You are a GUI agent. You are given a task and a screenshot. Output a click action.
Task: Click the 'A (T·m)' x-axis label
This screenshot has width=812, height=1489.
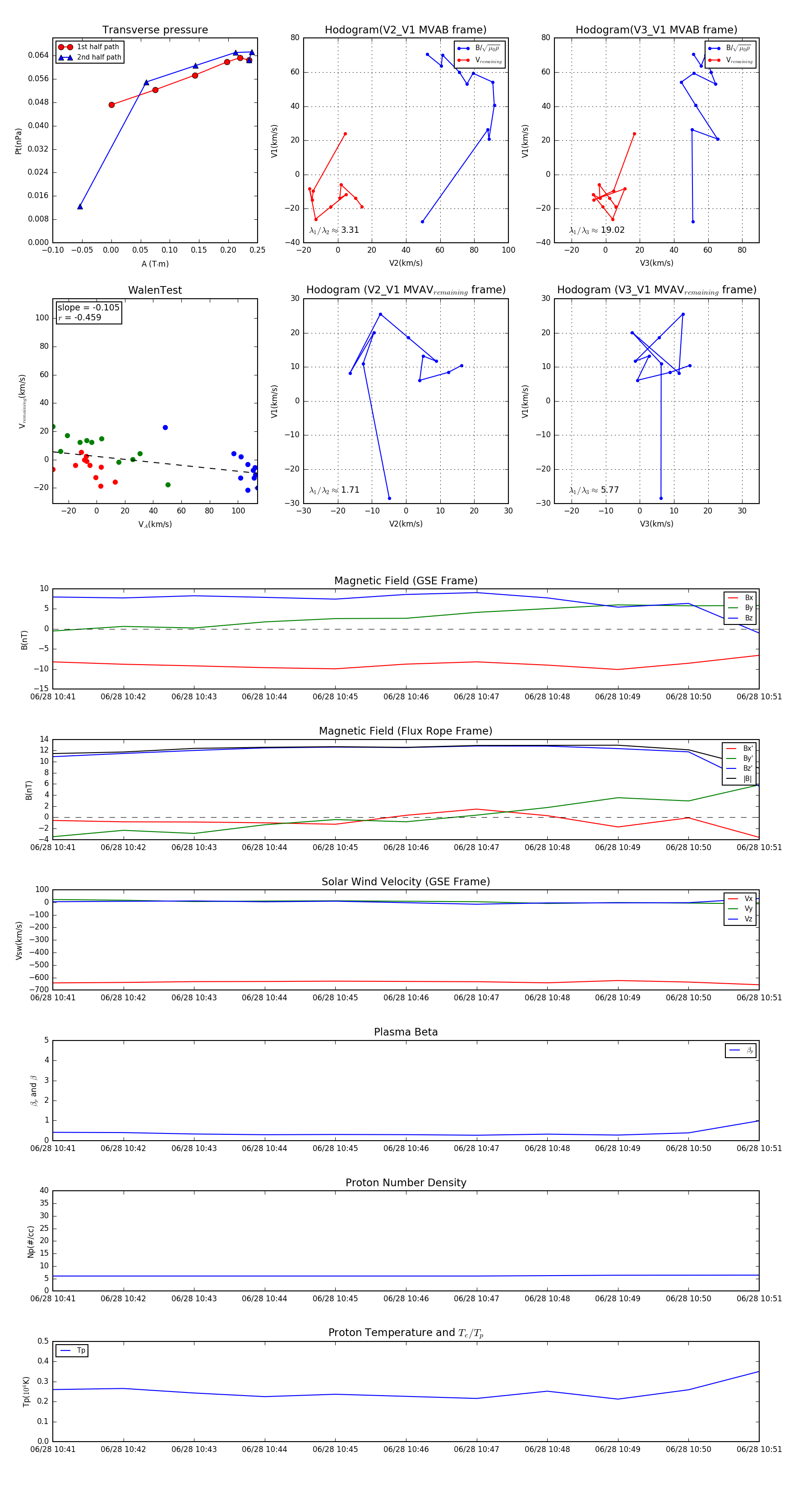tap(155, 264)
